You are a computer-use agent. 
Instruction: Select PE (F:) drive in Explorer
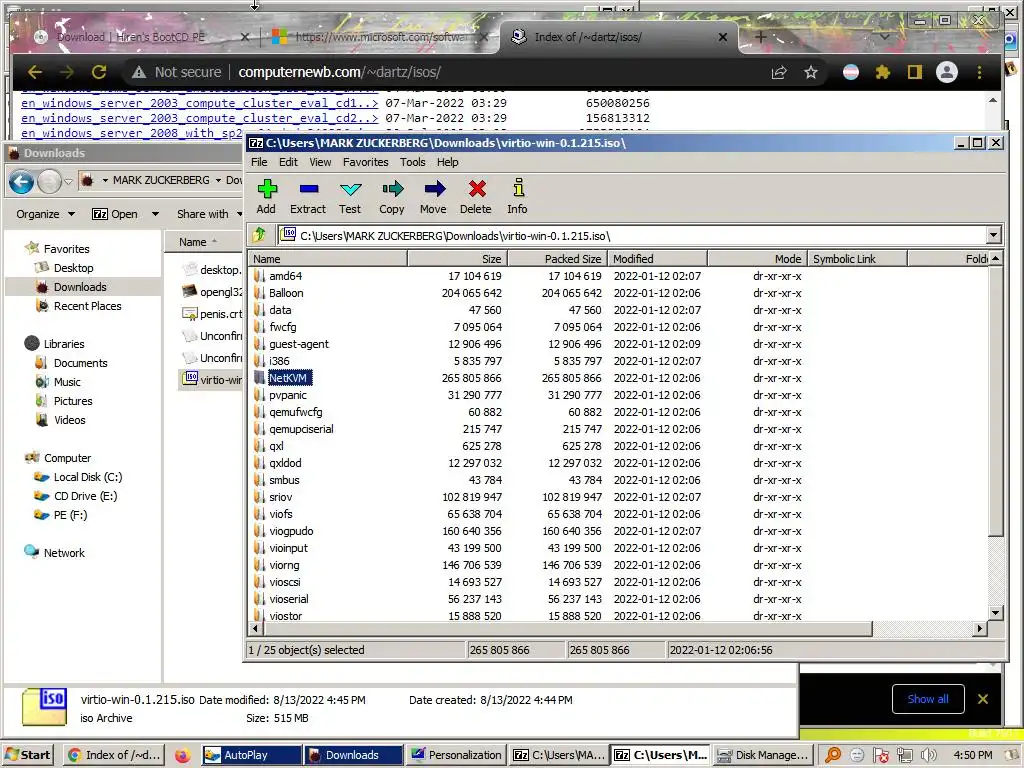point(70,515)
